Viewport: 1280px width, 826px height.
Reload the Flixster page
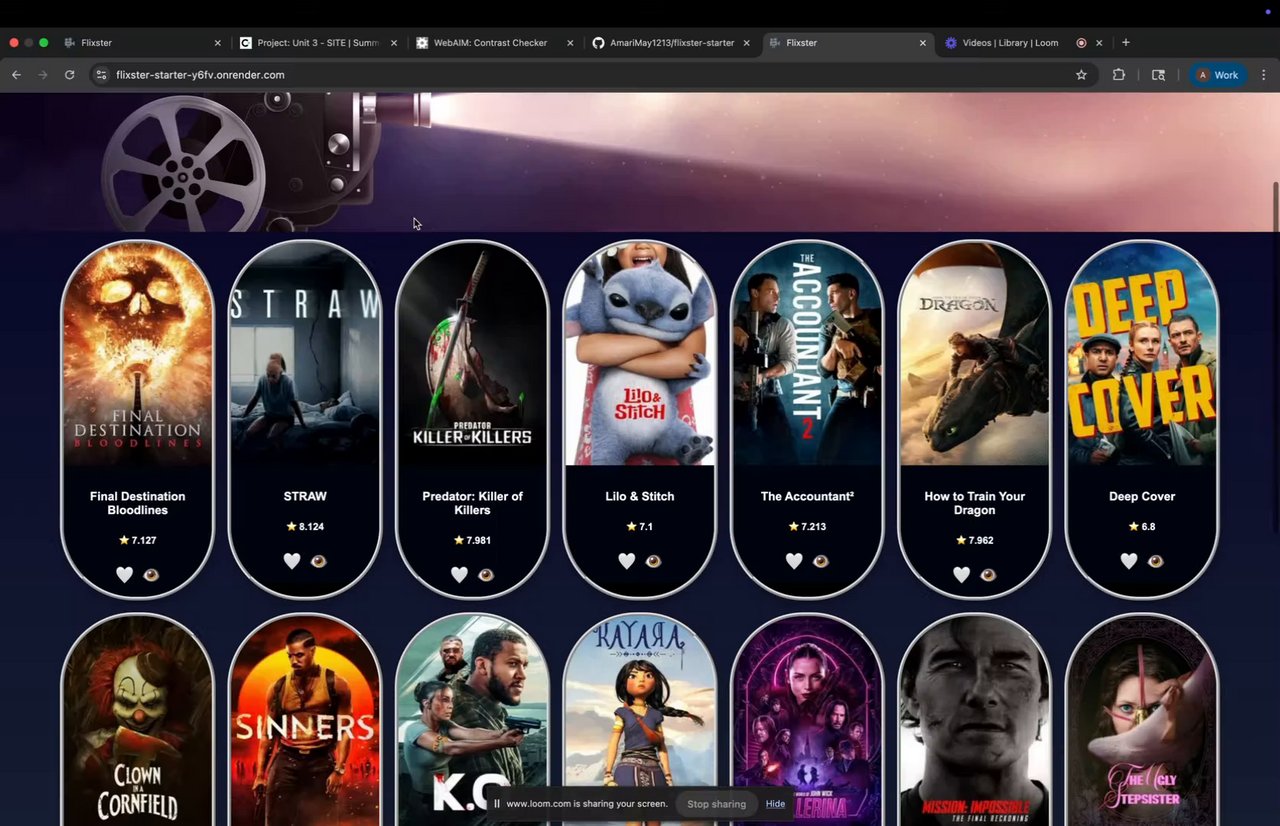coord(70,75)
